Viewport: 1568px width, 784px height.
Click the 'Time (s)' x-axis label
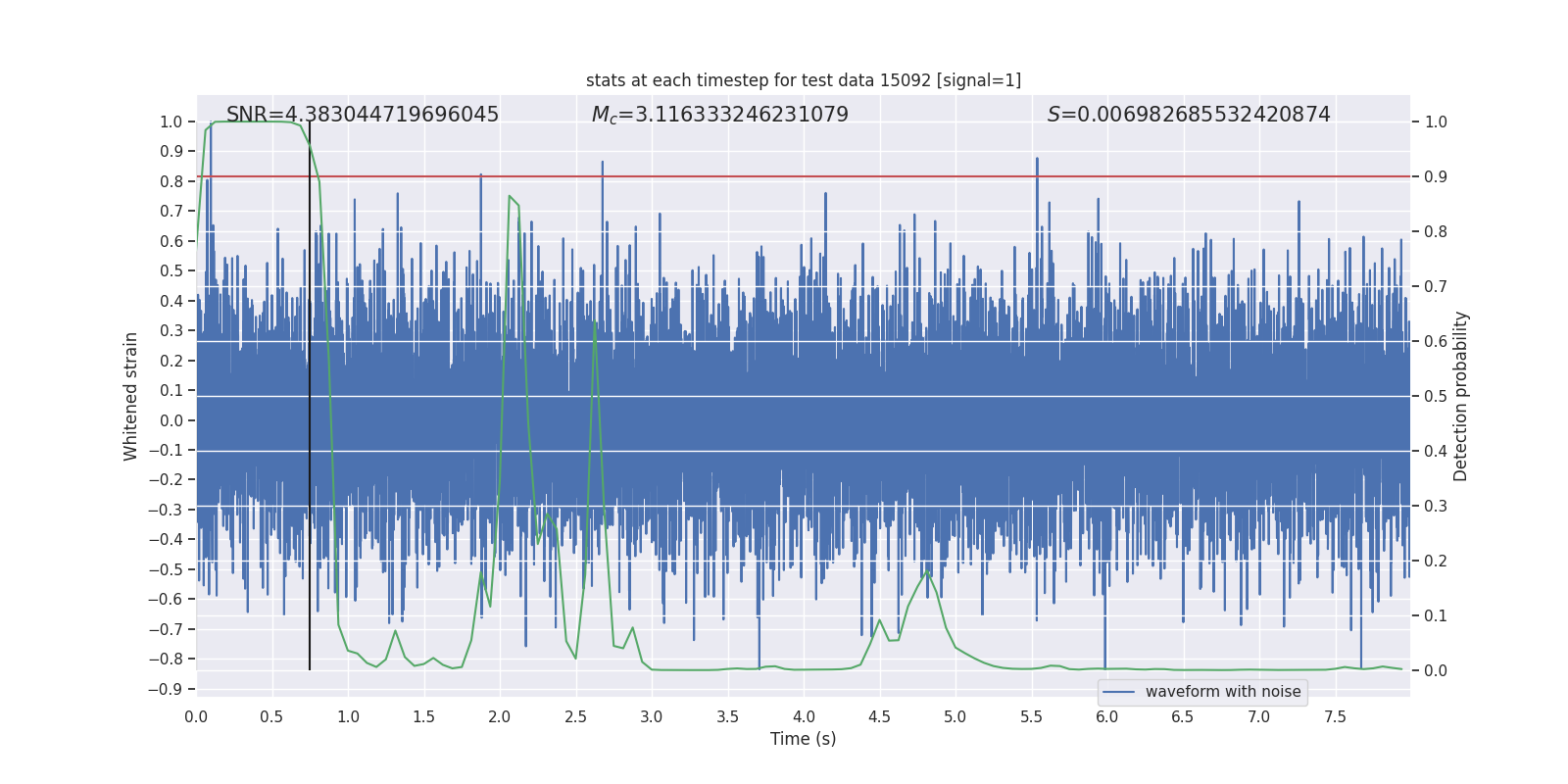pyautogui.click(x=804, y=739)
